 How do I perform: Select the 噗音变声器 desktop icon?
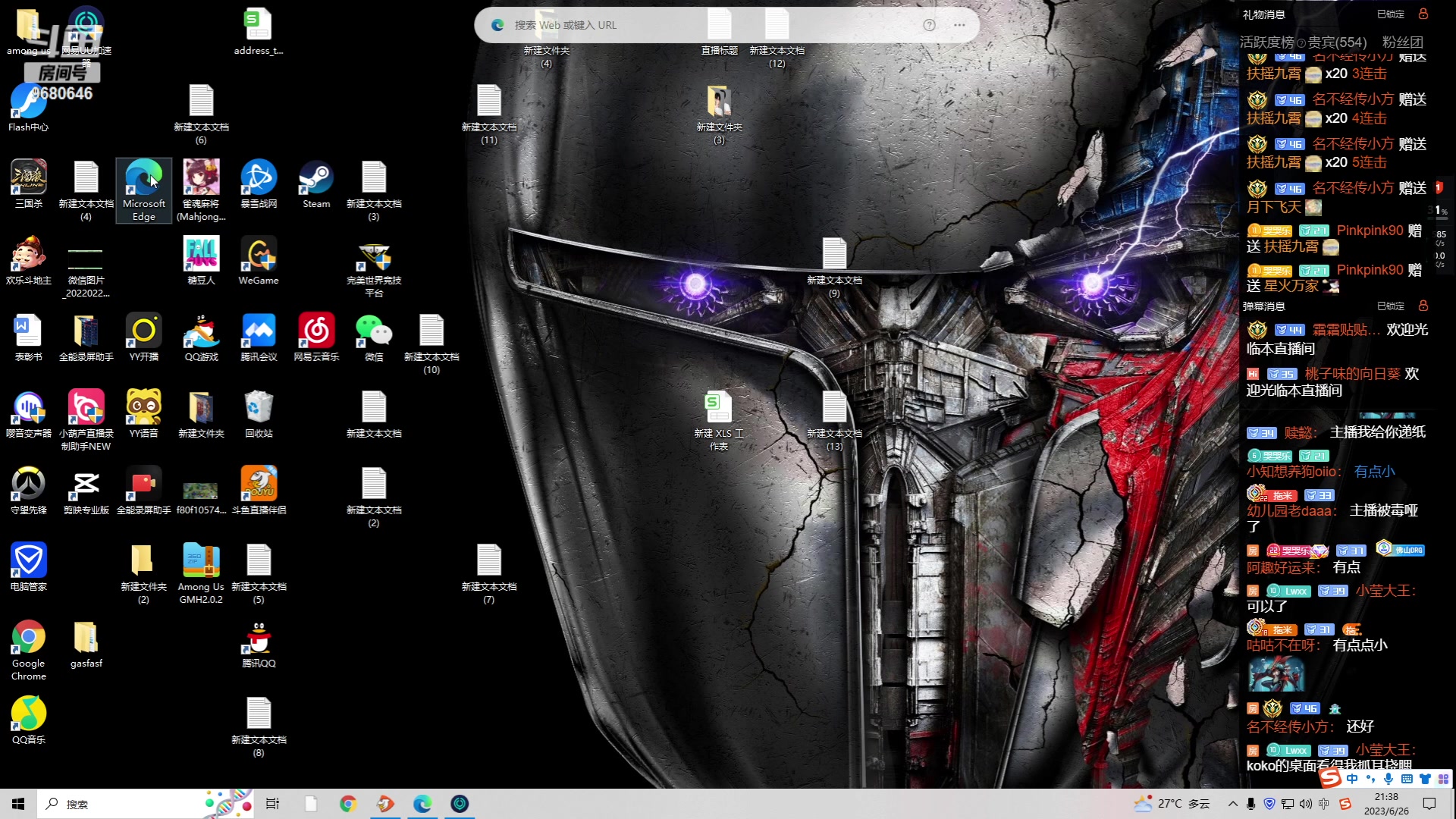point(29,414)
